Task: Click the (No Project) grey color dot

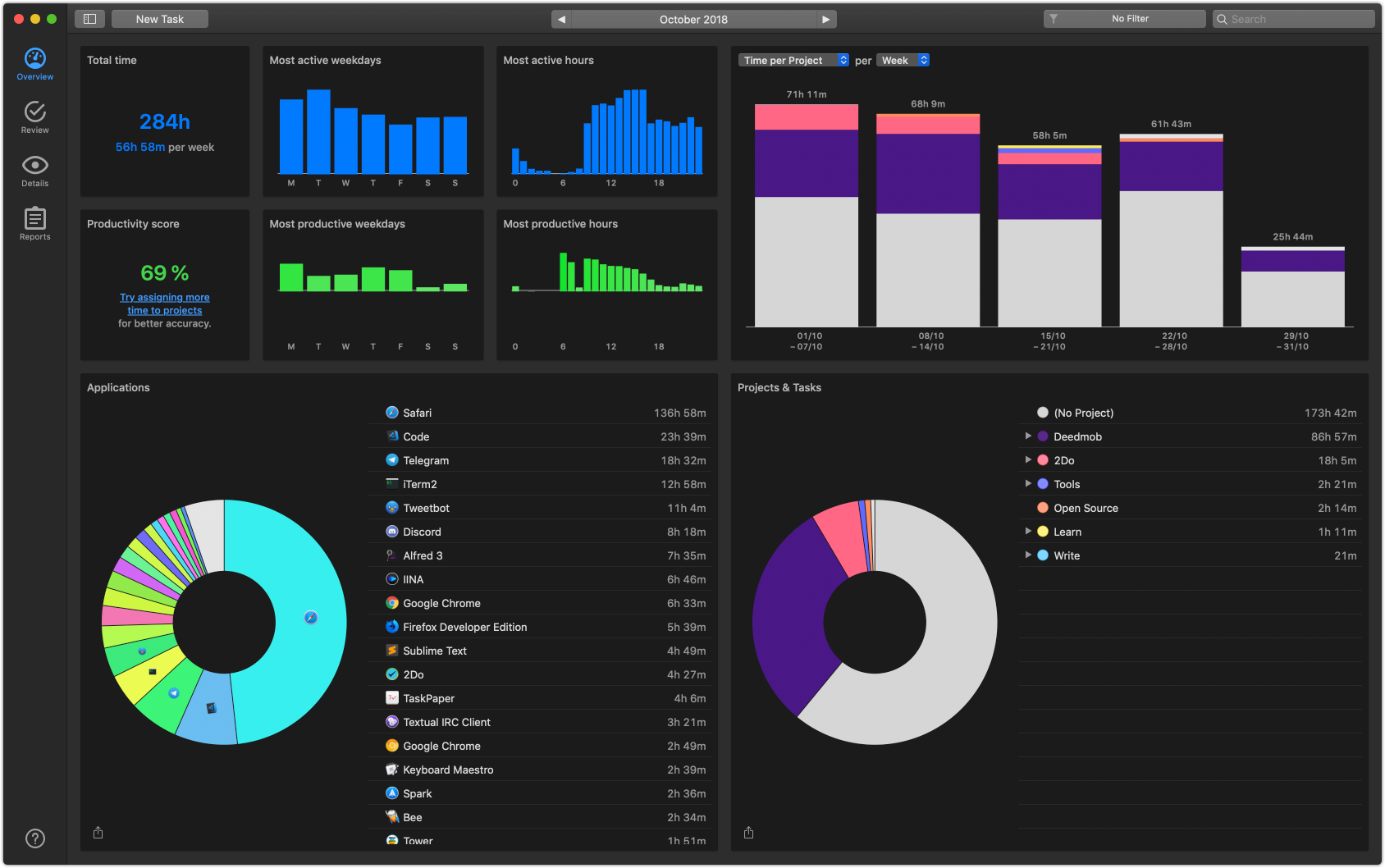Action: (1043, 413)
